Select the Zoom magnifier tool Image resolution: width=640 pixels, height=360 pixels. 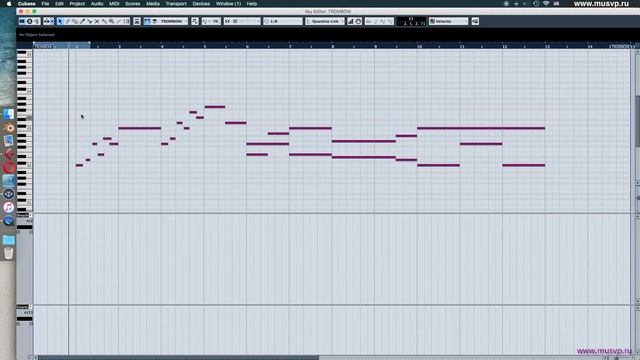111,21
